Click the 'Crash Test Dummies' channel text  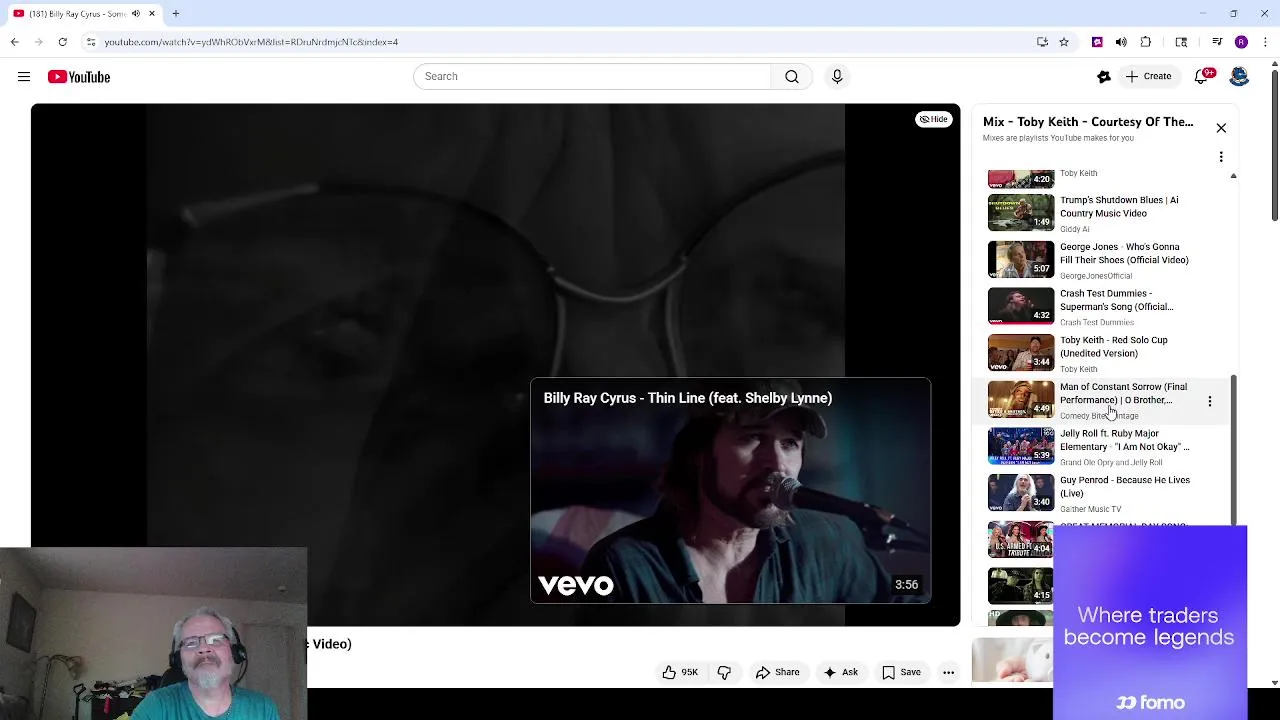[x=1097, y=323]
